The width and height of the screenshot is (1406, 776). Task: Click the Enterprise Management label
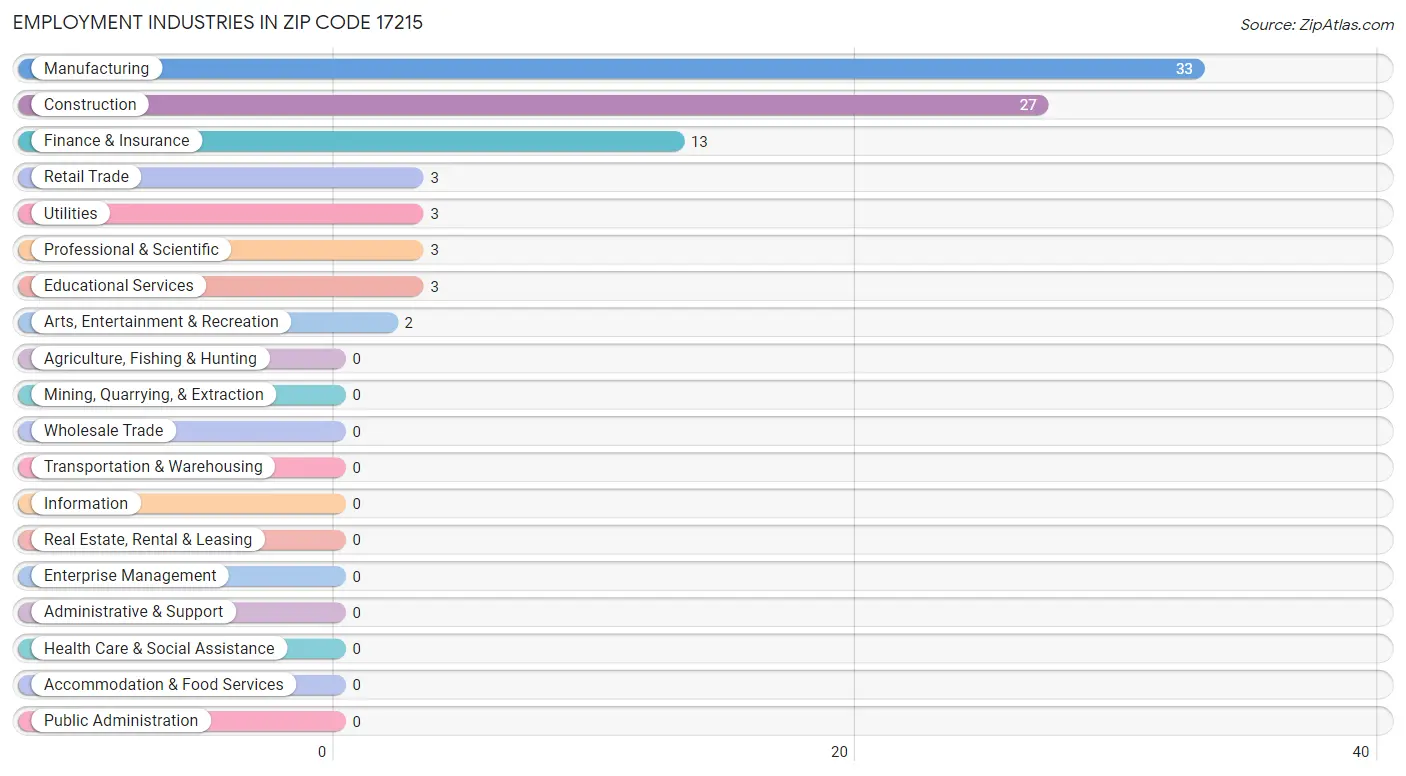[130, 575]
